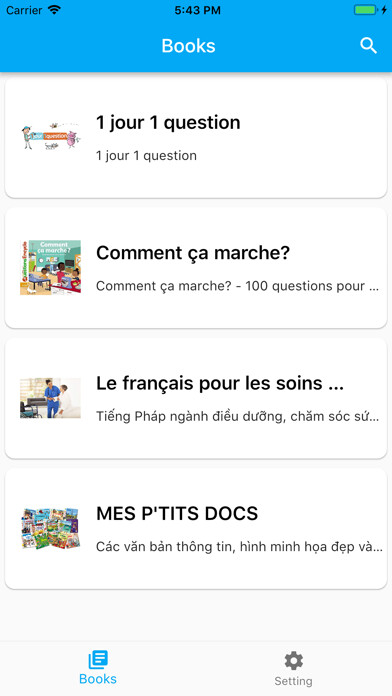Switch to the "Setting" tab label
The height and width of the screenshot is (696, 392).
click(x=293, y=681)
